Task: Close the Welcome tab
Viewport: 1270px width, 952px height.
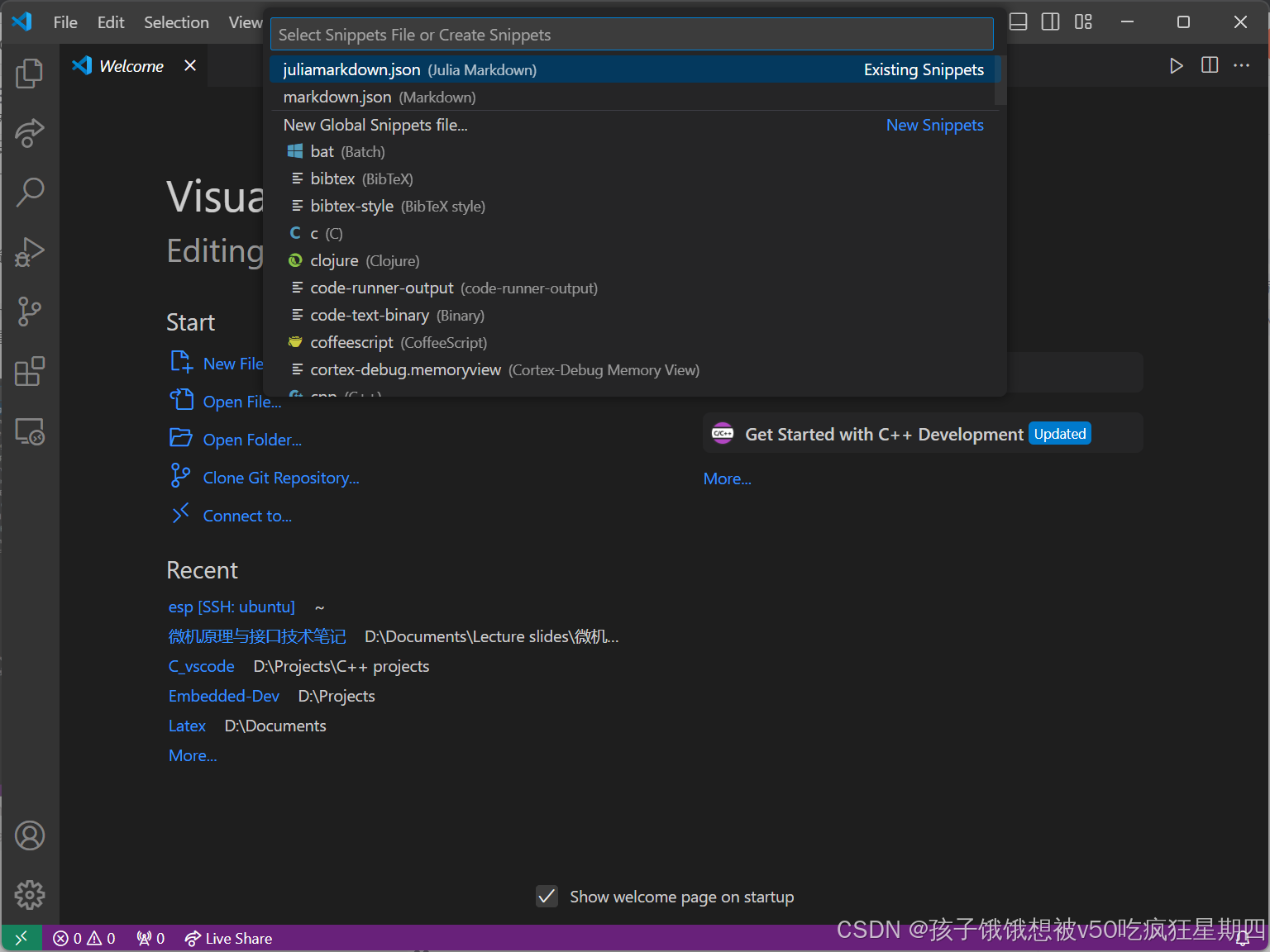Action: pyautogui.click(x=190, y=65)
